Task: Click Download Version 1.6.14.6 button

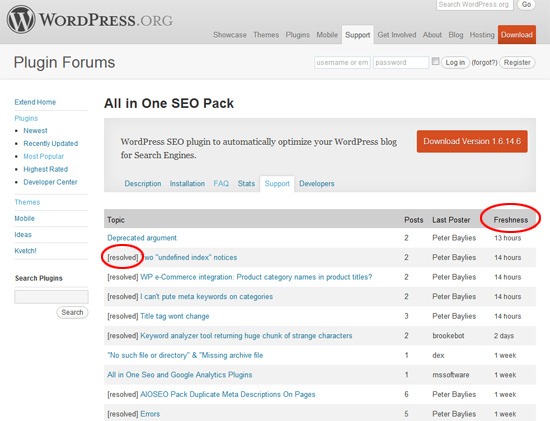Action: [472, 141]
